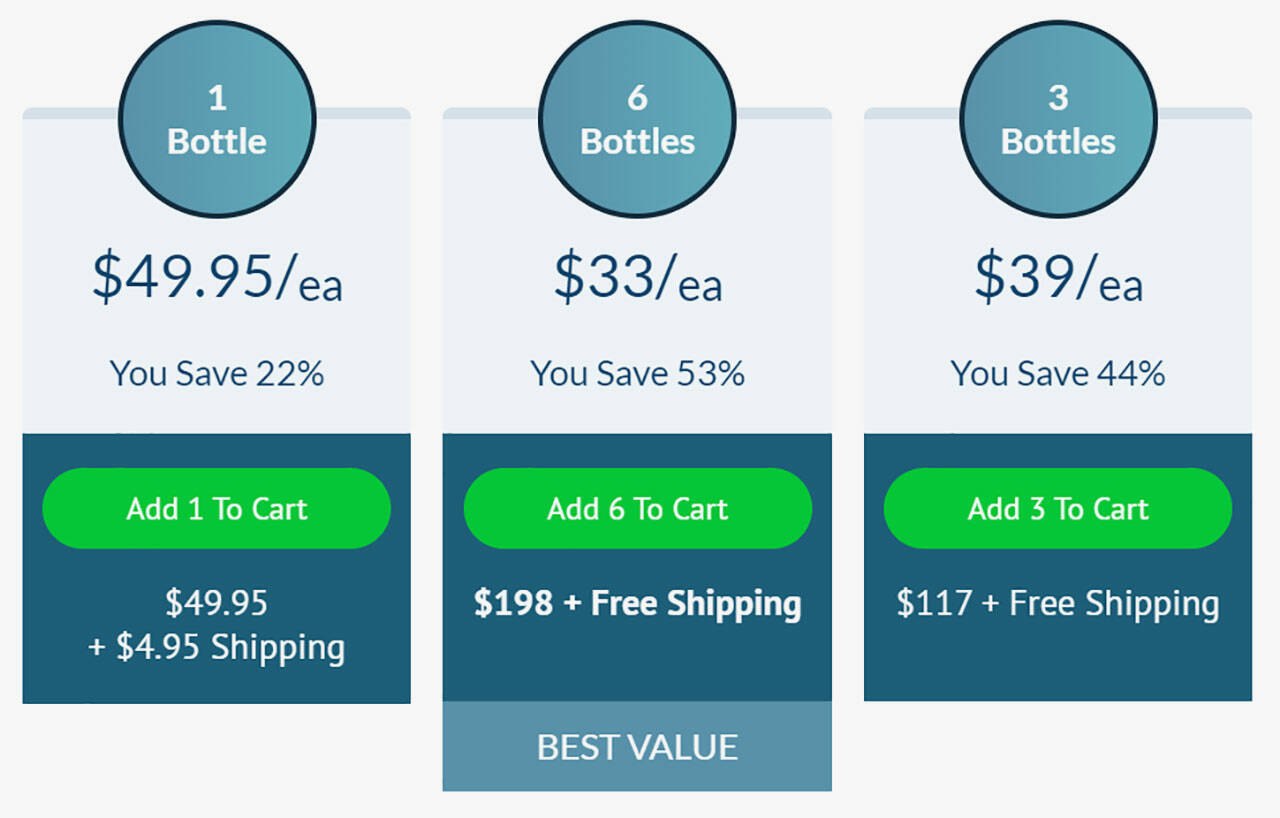Click the $49.95 total under Add 1
The image size is (1280, 818).
tap(217, 603)
